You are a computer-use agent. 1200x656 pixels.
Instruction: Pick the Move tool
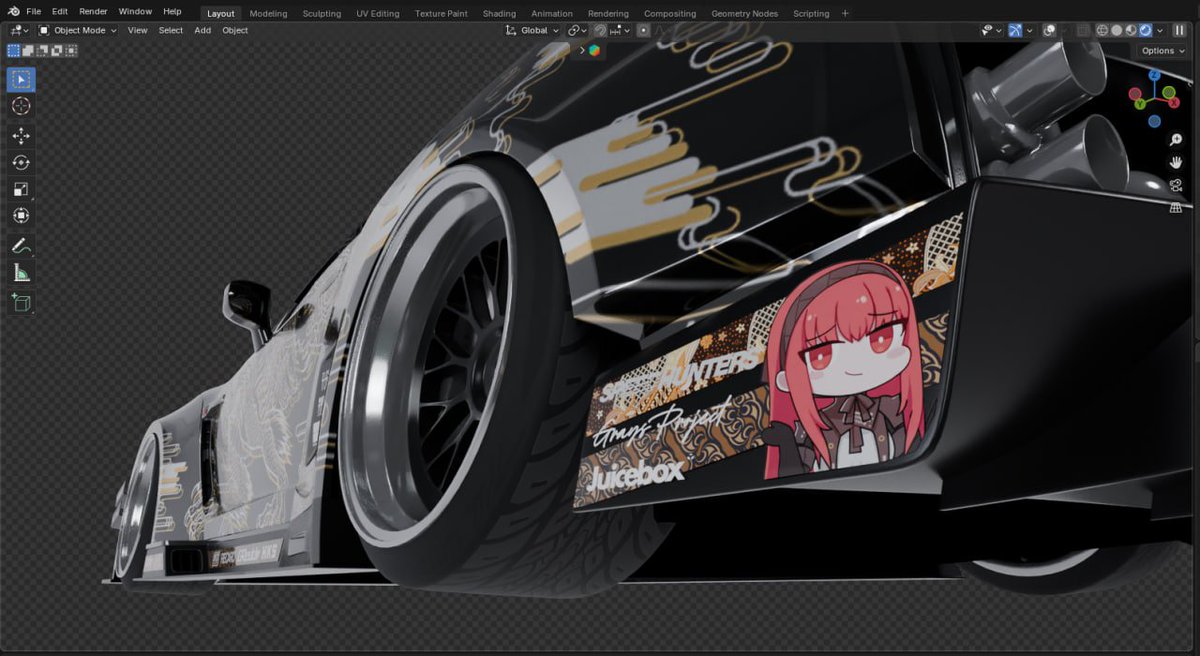pyautogui.click(x=21, y=135)
